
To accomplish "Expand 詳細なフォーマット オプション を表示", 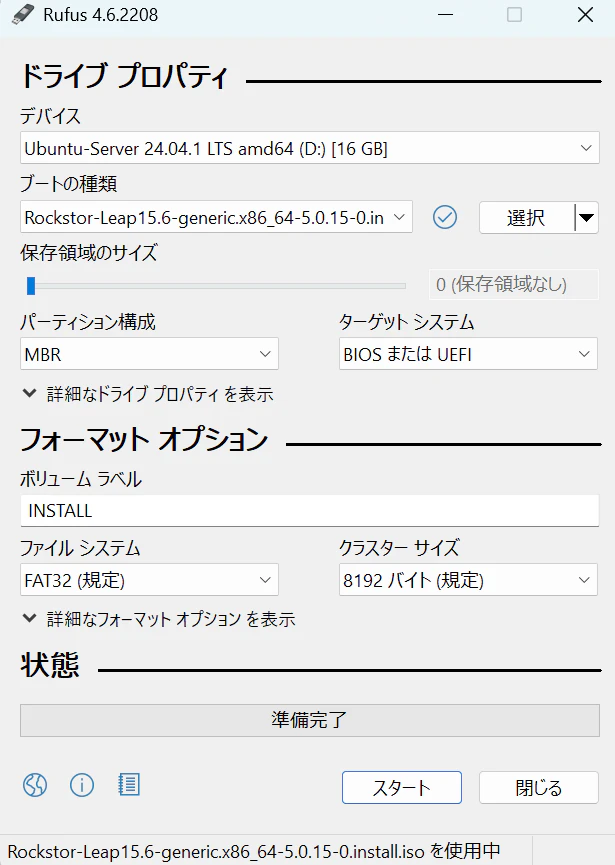I will [x=159, y=619].
